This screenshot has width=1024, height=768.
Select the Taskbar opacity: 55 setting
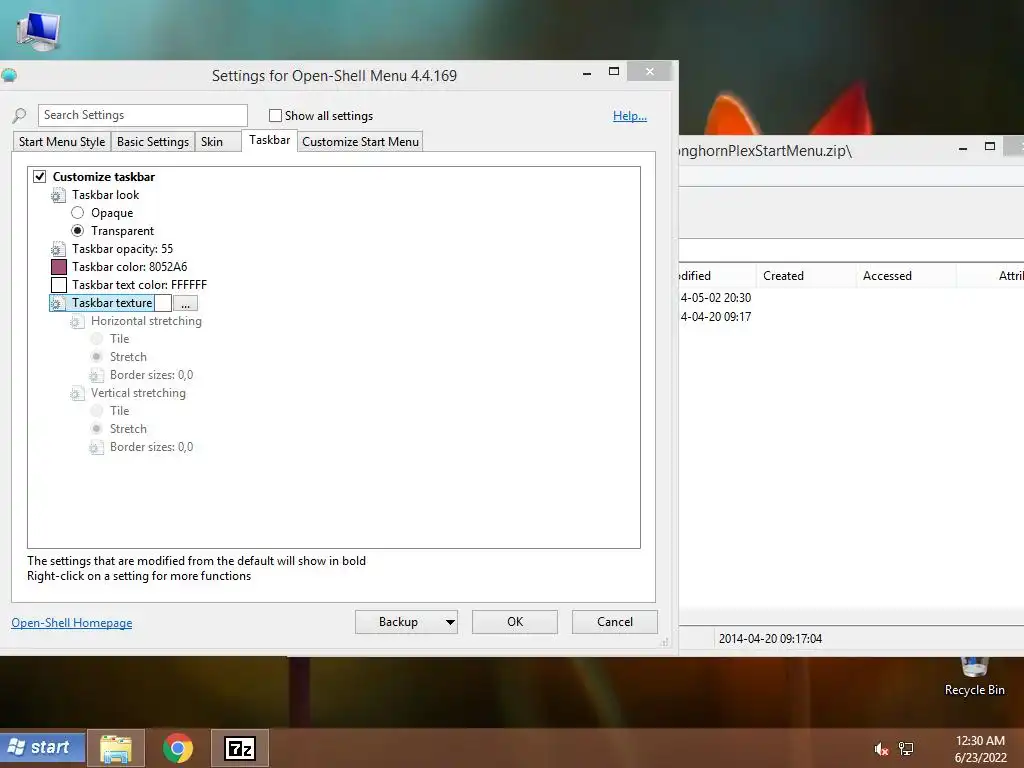[x=122, y=249]
